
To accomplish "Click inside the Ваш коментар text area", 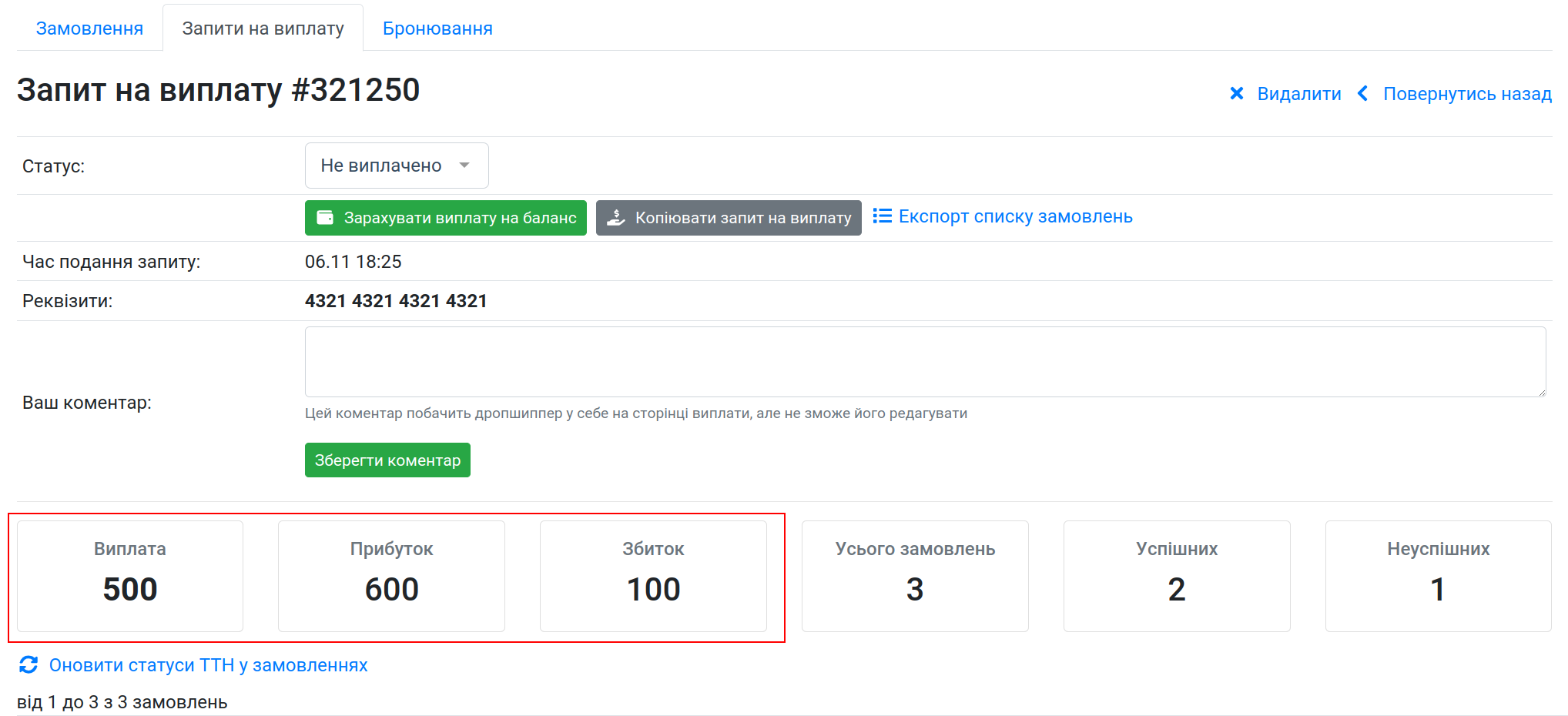I will (924, 362).
